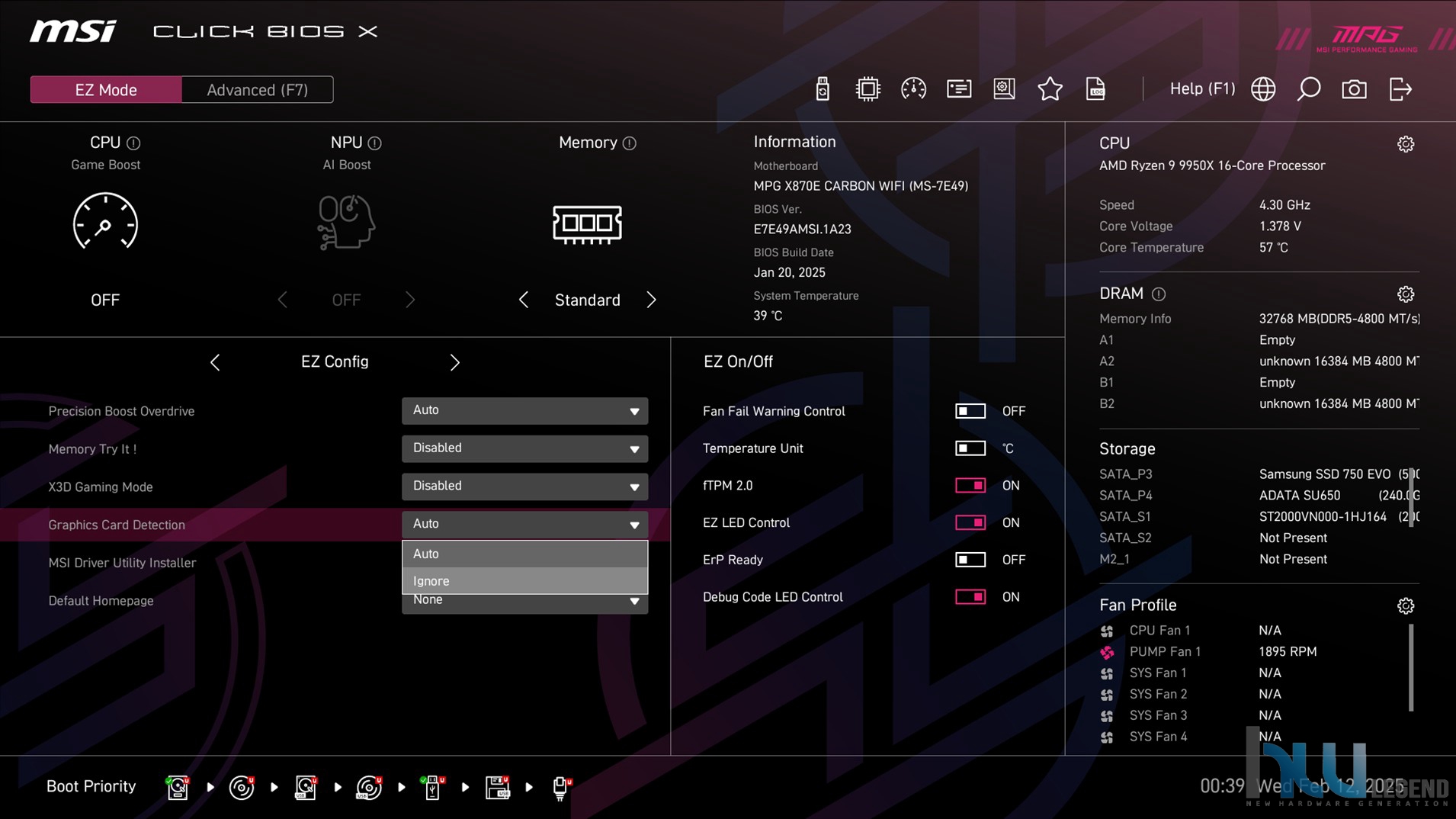Open the Favorites star icon
The width and height of the screenshot is (1456, 819).
(x=1050, y=89)
